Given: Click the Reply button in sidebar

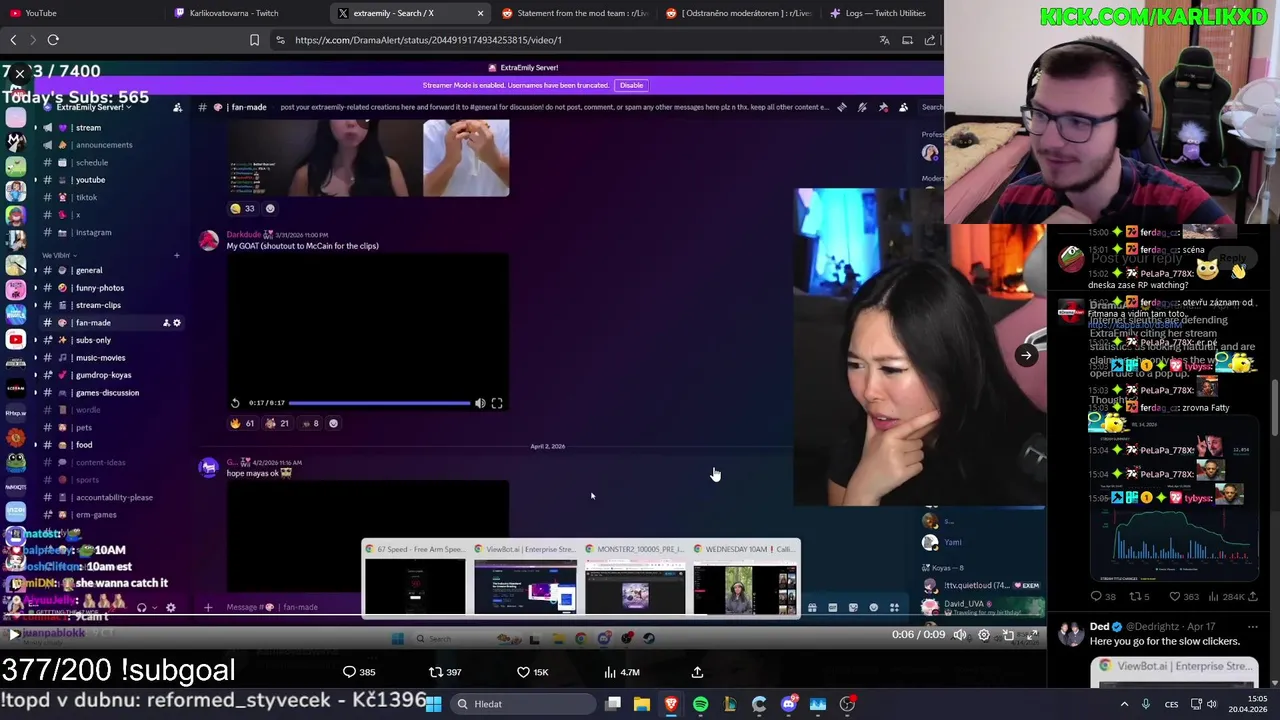Looking at the screenshot, I should click(1233, 258).
